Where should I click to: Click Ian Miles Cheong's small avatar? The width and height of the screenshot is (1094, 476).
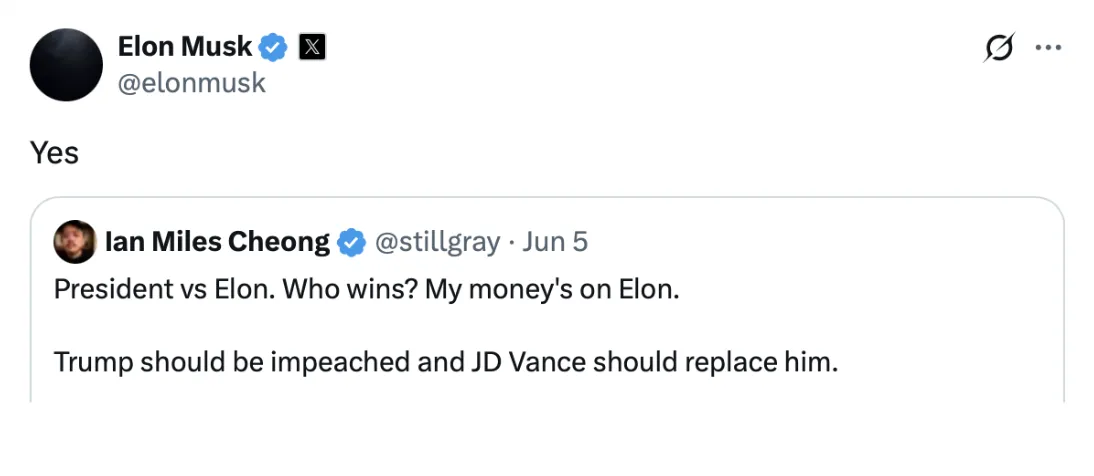click(74, 242)
